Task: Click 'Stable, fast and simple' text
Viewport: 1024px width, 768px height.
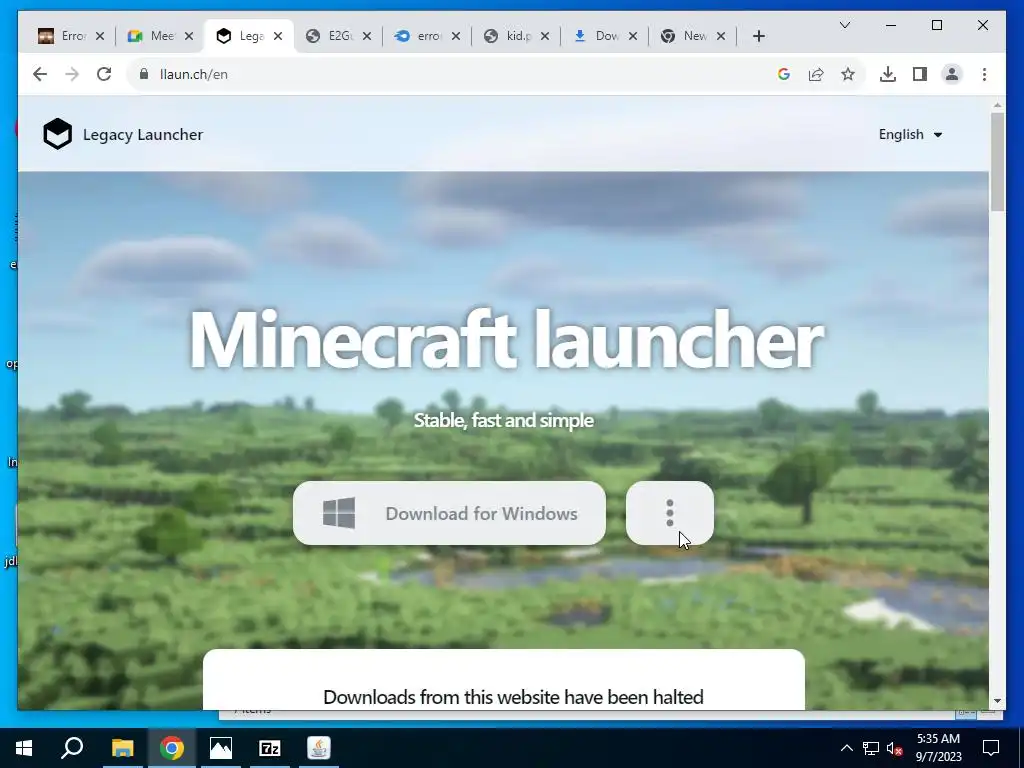Action: pyautogui.click(x=504, y=420)
